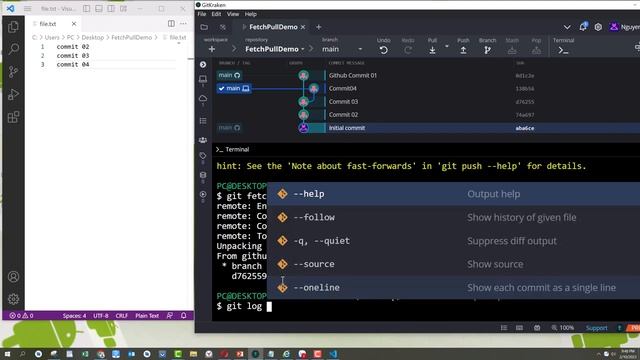Open VS Code Manage gear
The image size is (640, 360).
click(13, 299)
